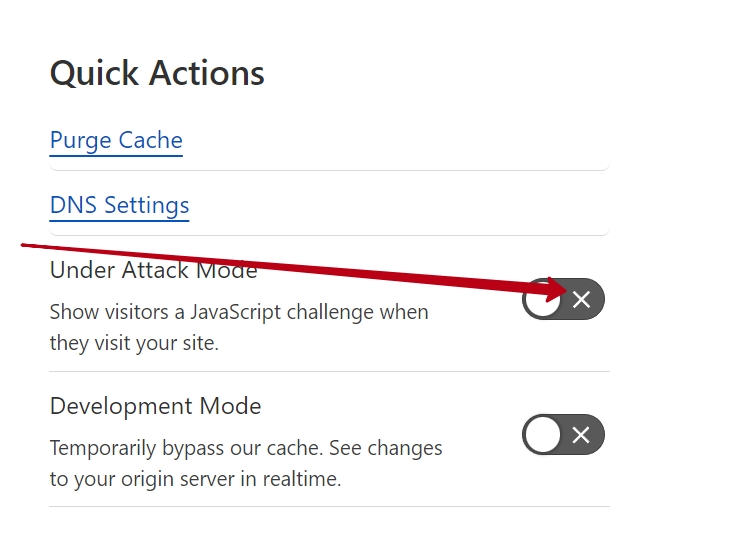The width and height of the screenshot is (746, 536).
Task: Click the word "Settings" in DNS Settings
Action: (x=147, y=205)
